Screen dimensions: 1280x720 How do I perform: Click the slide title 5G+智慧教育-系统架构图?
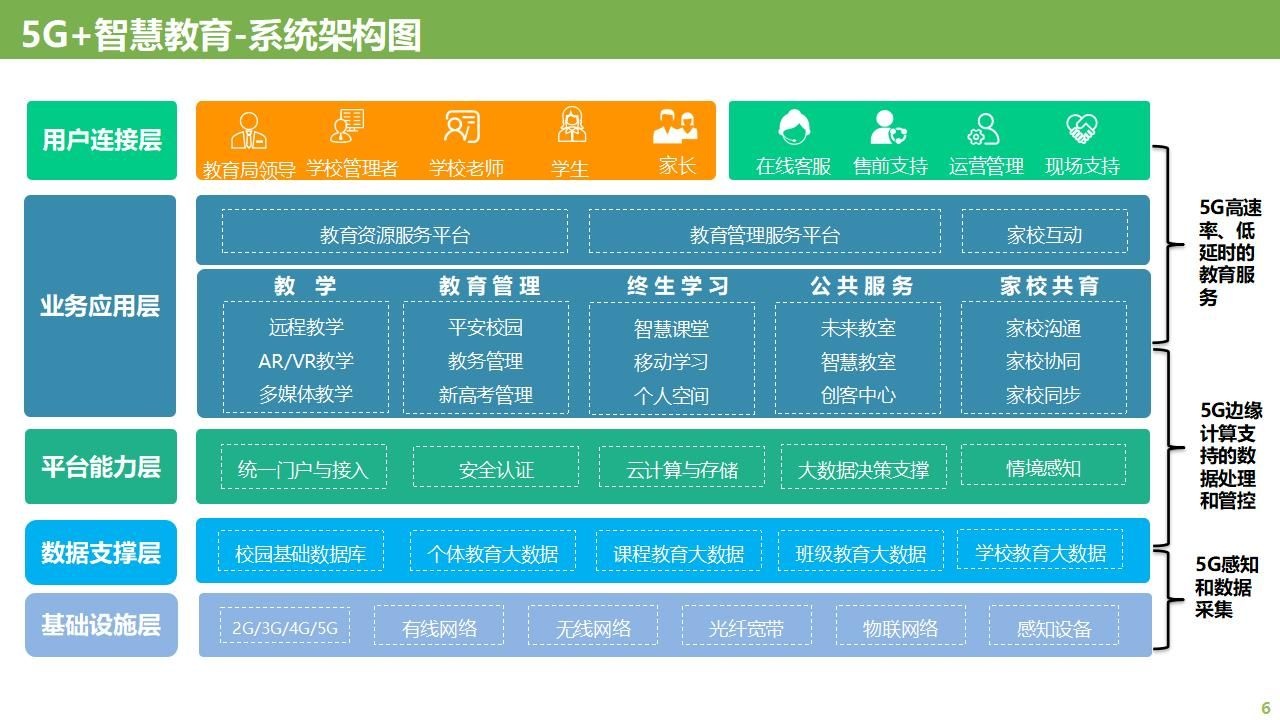pyautogui.click(x=221, y=34)
